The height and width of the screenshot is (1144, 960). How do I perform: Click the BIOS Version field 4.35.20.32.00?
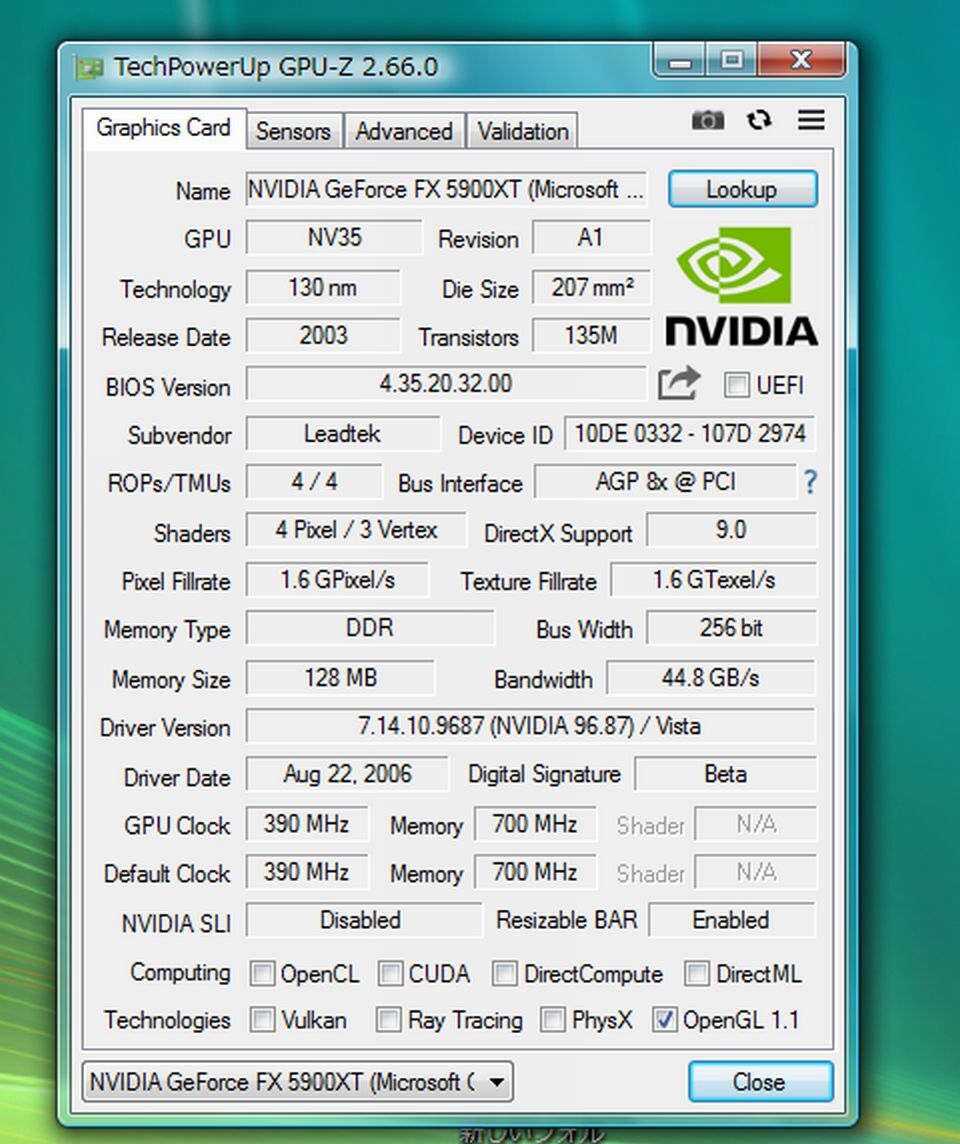(x=446, y=384)
